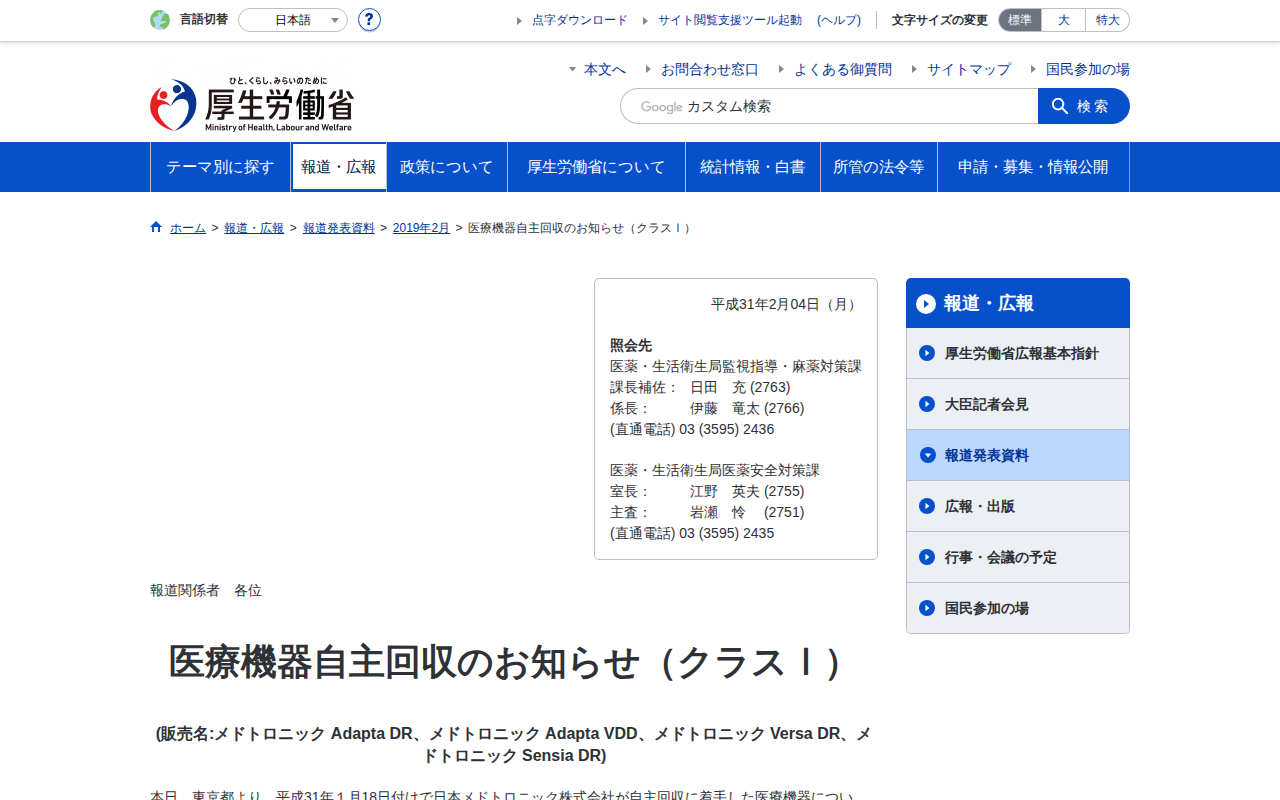
Task: Click arrow icon beside sidebar 報道・広報 heading
Action: [926, 303]
